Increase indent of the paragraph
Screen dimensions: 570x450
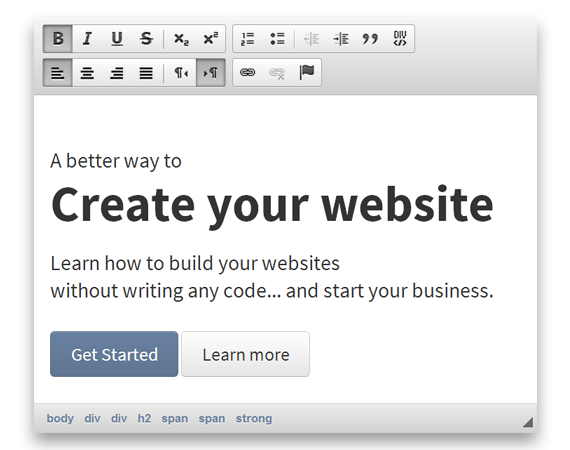point(341,39)
